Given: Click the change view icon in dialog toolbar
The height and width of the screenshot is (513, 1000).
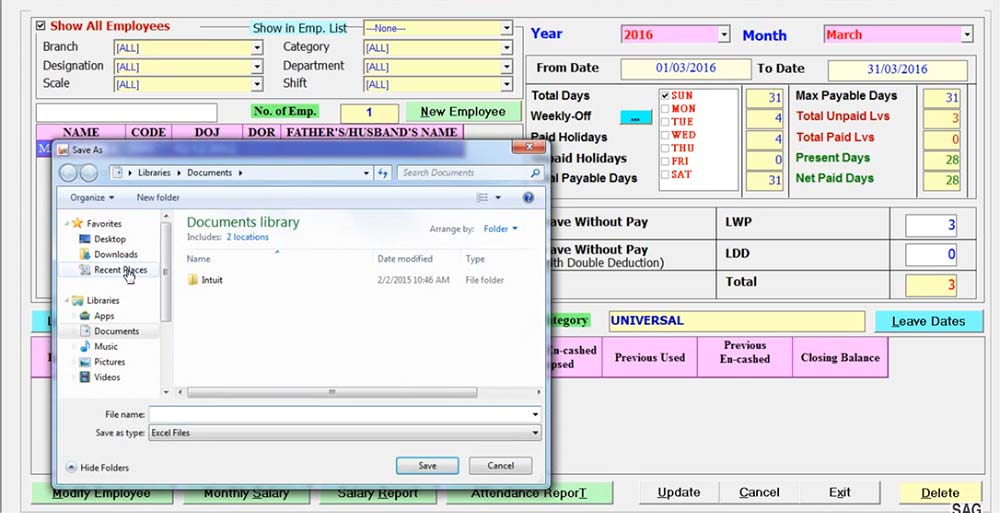Looking at the screenshot, I should point(483,198).
